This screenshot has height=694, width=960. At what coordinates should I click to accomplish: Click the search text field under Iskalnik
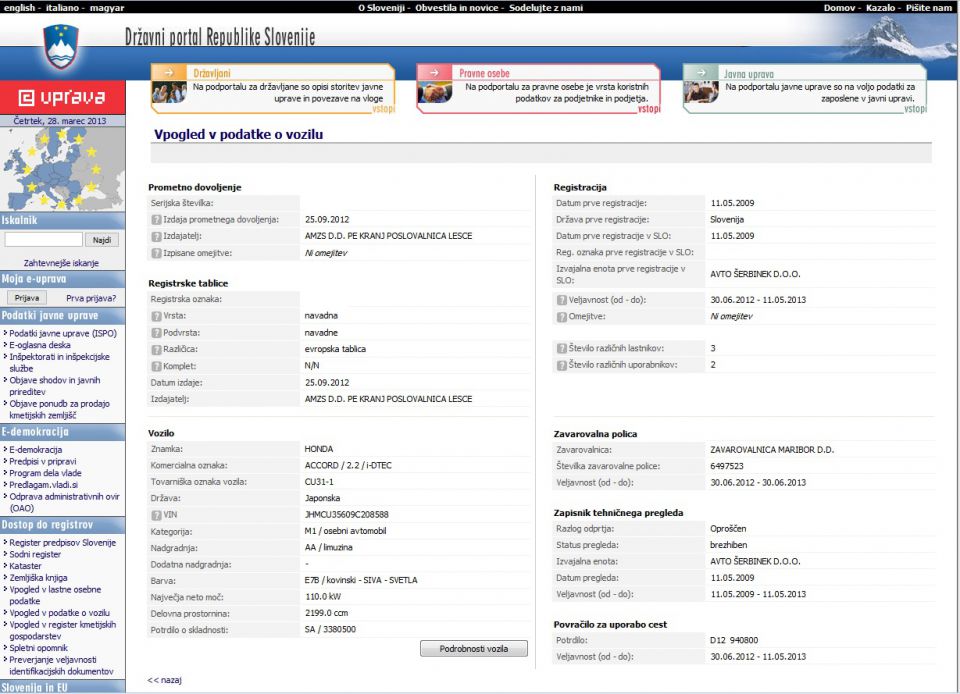coord(43,239)
